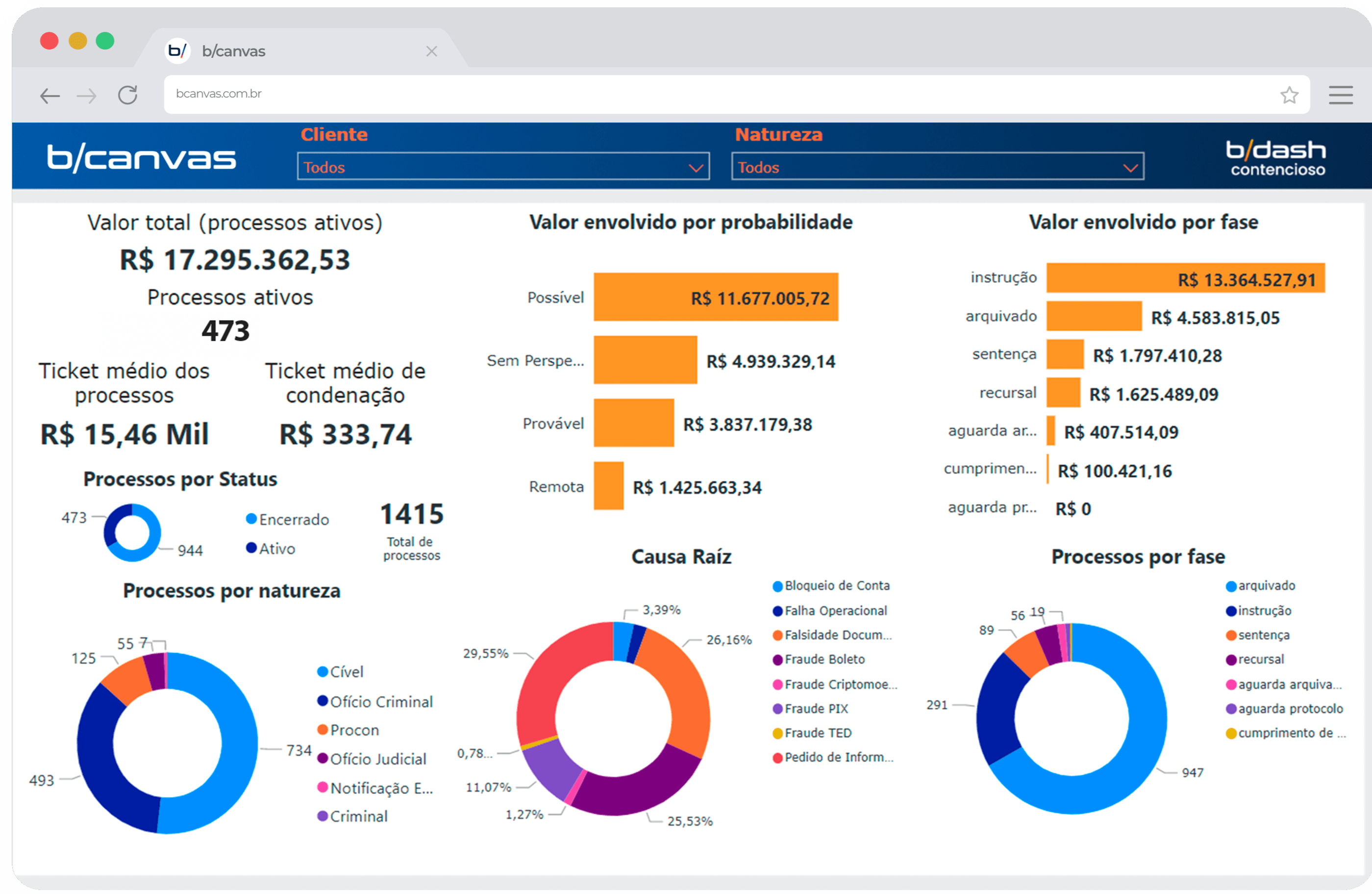Click the Natureza dropdown chevron arrow
This screenshot has height=894, width=1372.
click(x=1130, y=168)
